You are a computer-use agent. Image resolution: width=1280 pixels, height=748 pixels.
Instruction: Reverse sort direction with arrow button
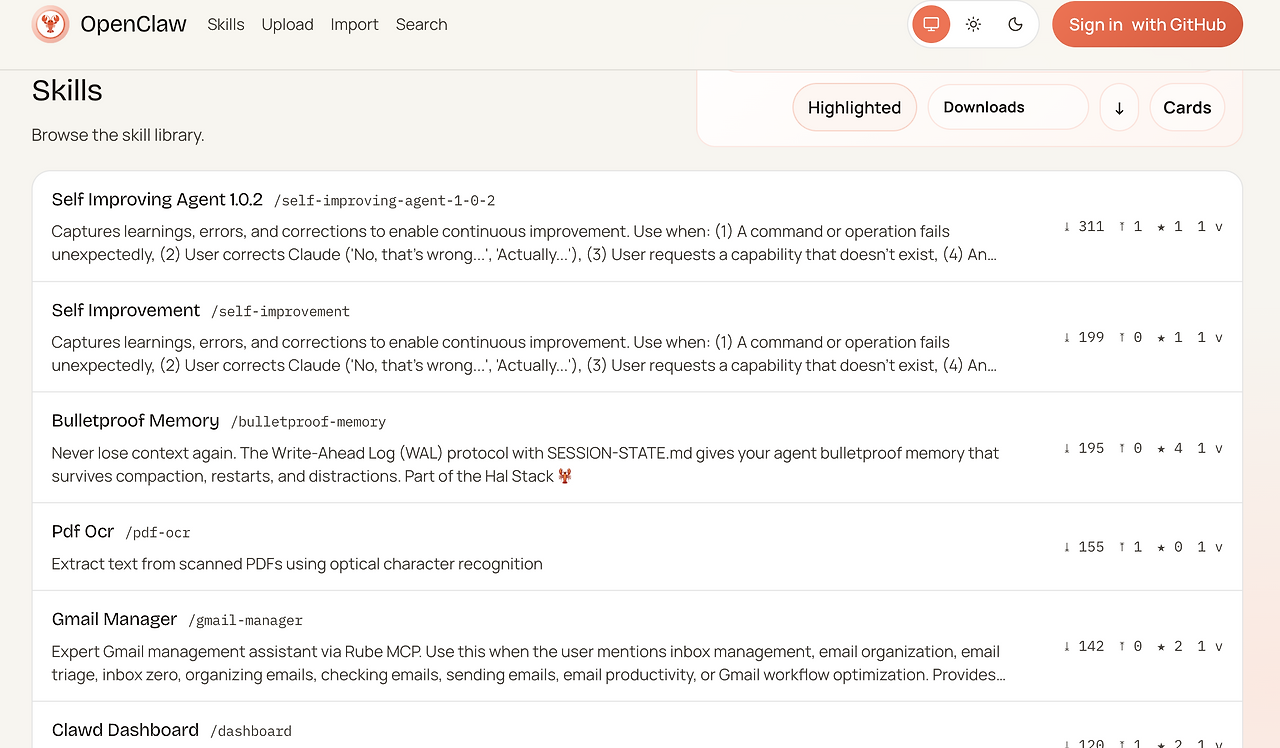[x=1119, y=108]
